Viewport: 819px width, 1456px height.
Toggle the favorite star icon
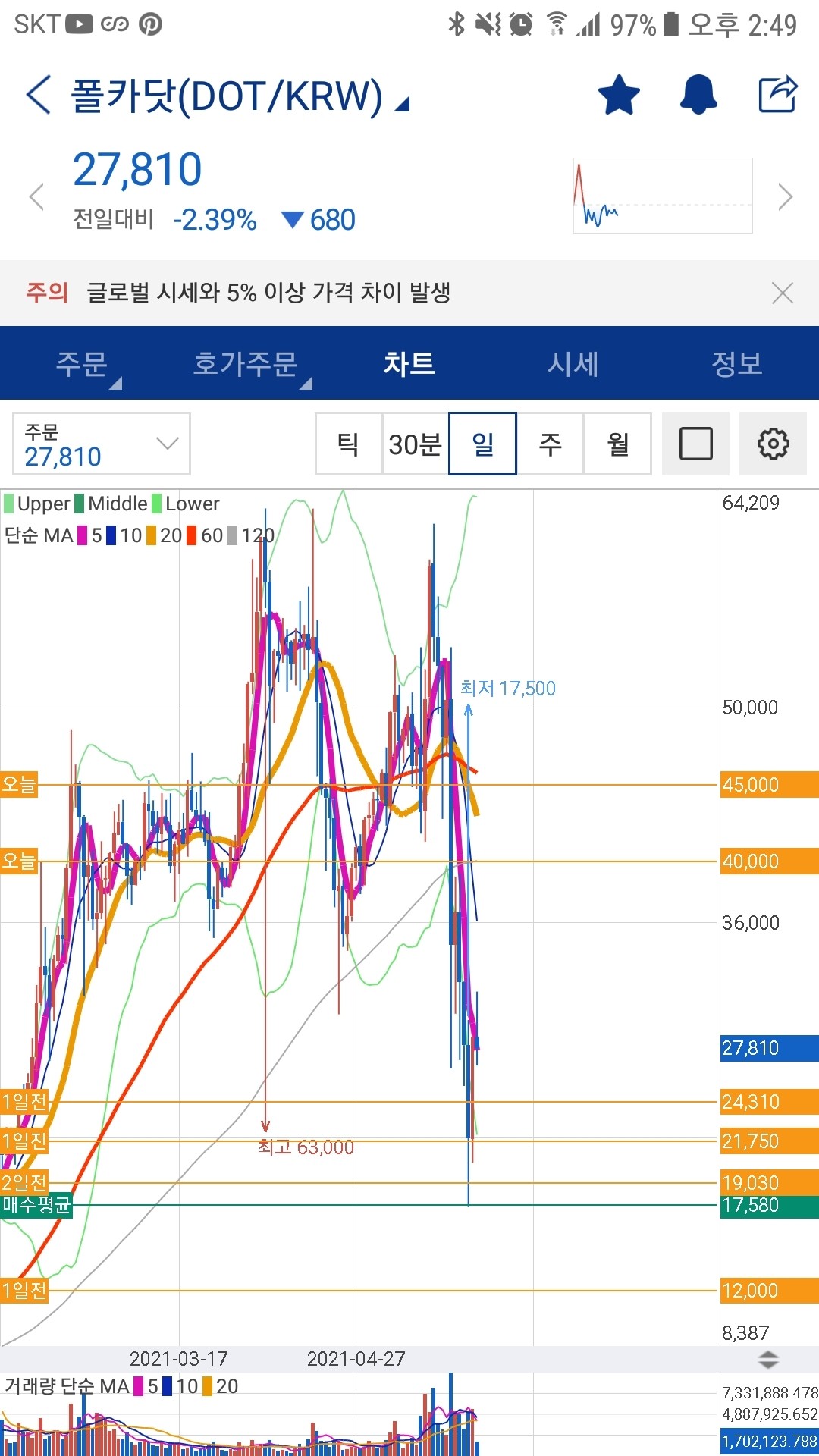tap(619, 95)
